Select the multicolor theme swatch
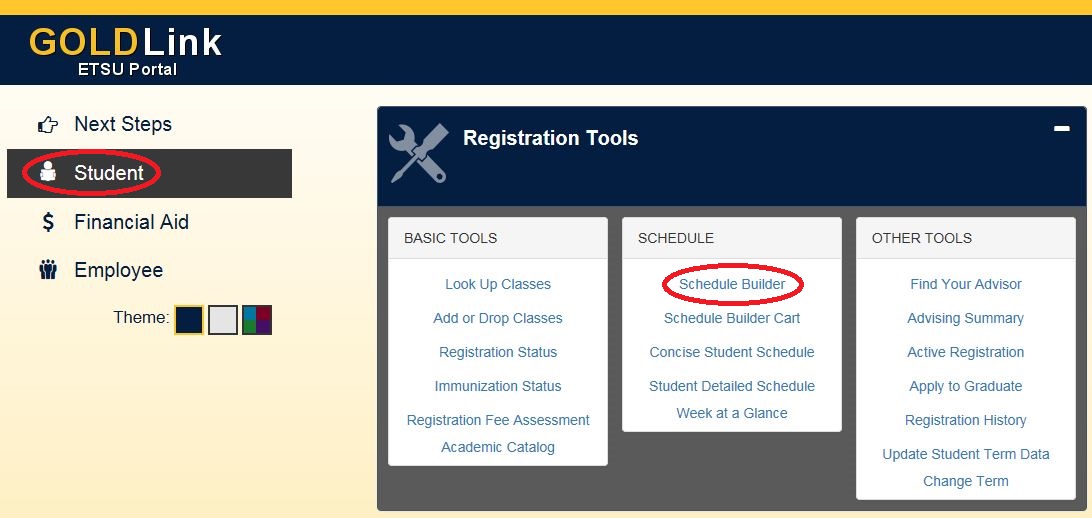The width and height of the screenshot is (1092, 518). pos(257,320)
